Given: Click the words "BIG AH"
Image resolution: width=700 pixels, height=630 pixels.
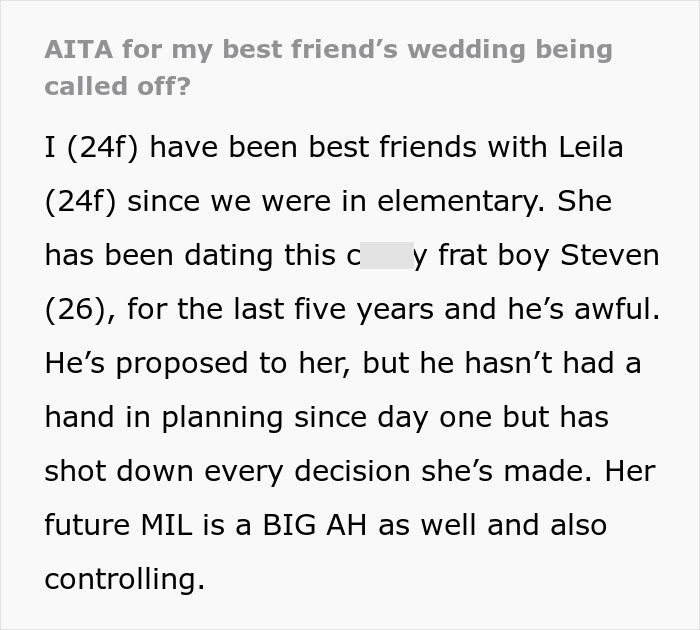Looking at the screenshot, I should pyautogui.click(x=315, y=525).
